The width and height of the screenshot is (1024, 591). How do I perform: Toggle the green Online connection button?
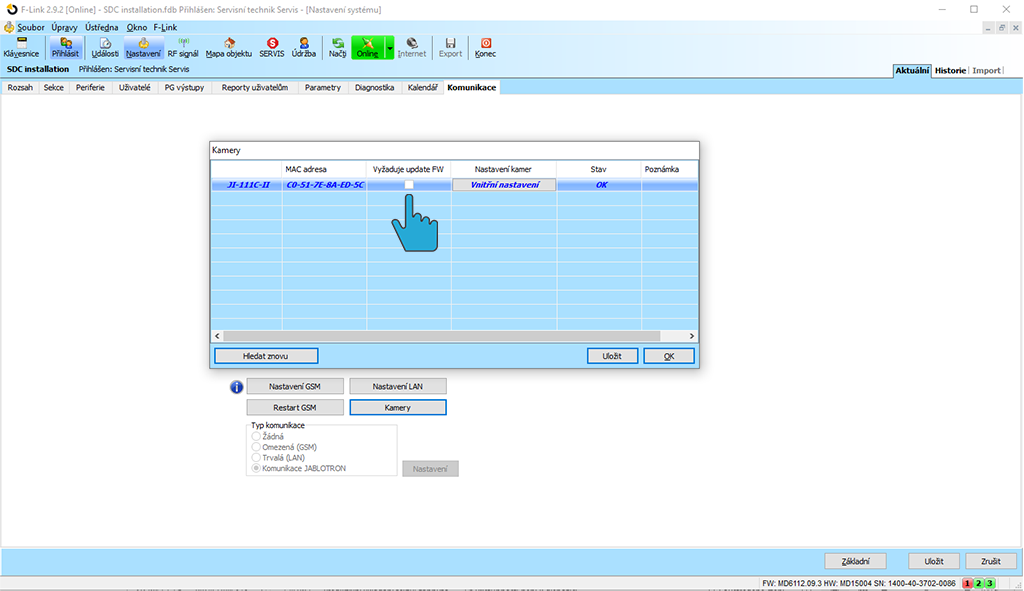(x=368, y=48)
